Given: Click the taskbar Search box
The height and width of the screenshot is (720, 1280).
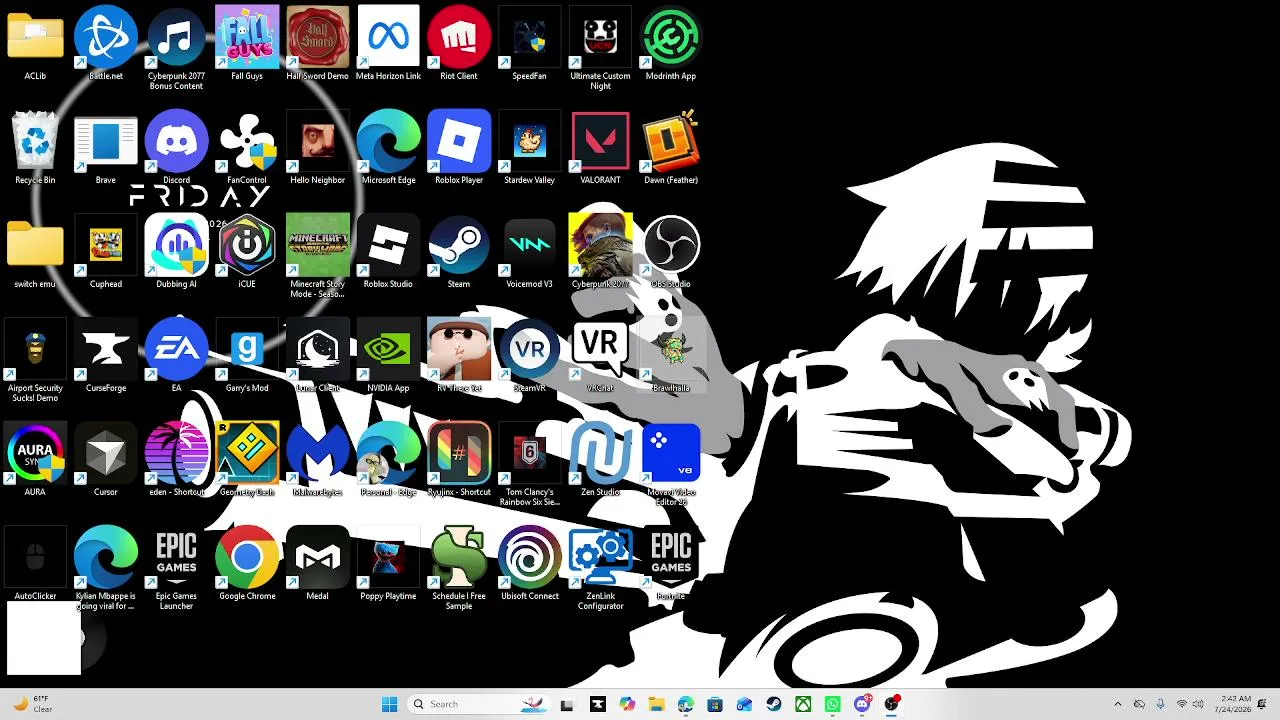Looking at the screenshot, I should click(480, 704).
